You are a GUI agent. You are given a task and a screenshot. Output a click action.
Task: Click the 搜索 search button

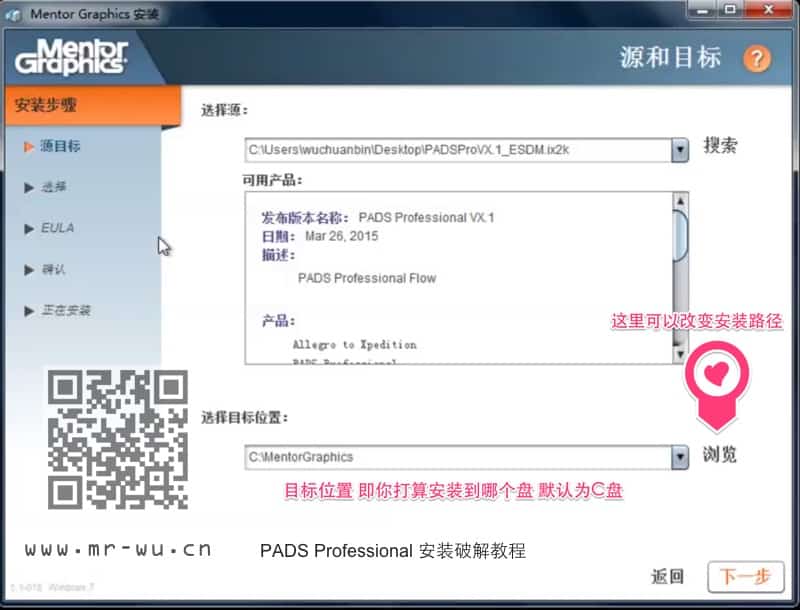(x=720, y=145)
